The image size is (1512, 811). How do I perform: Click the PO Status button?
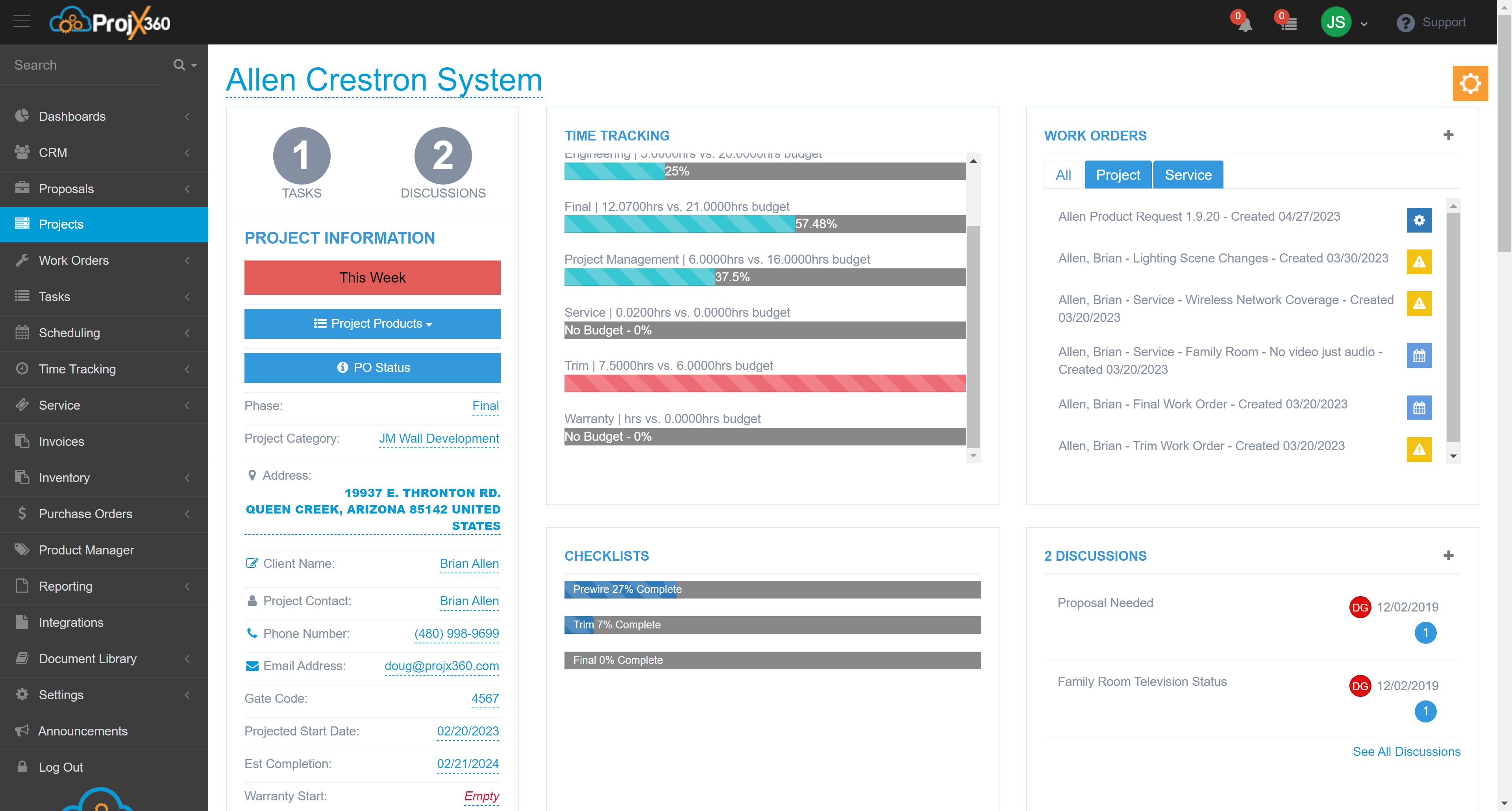(x=372, y=368)
